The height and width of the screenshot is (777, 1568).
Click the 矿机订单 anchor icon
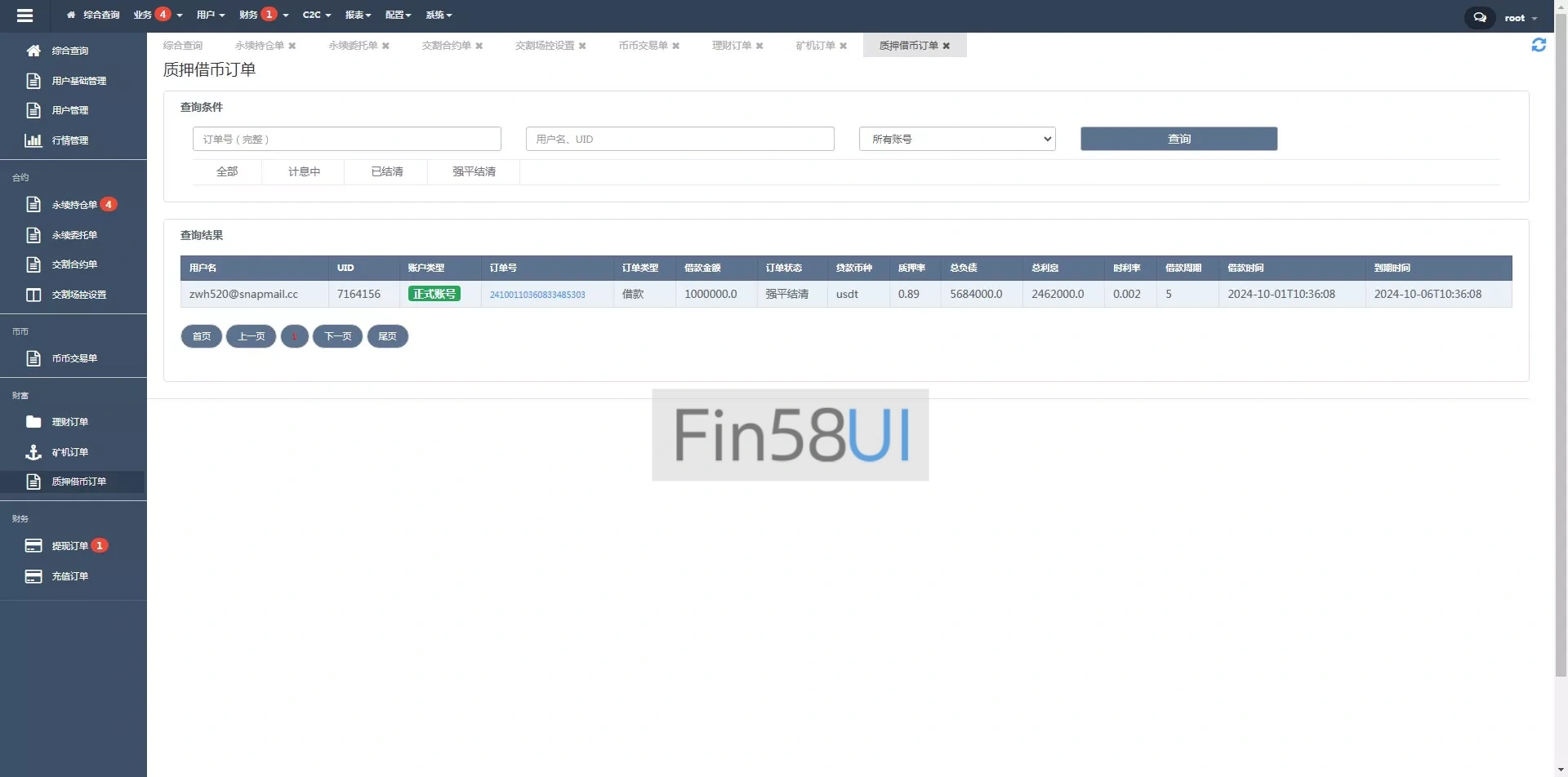(33, 452)
